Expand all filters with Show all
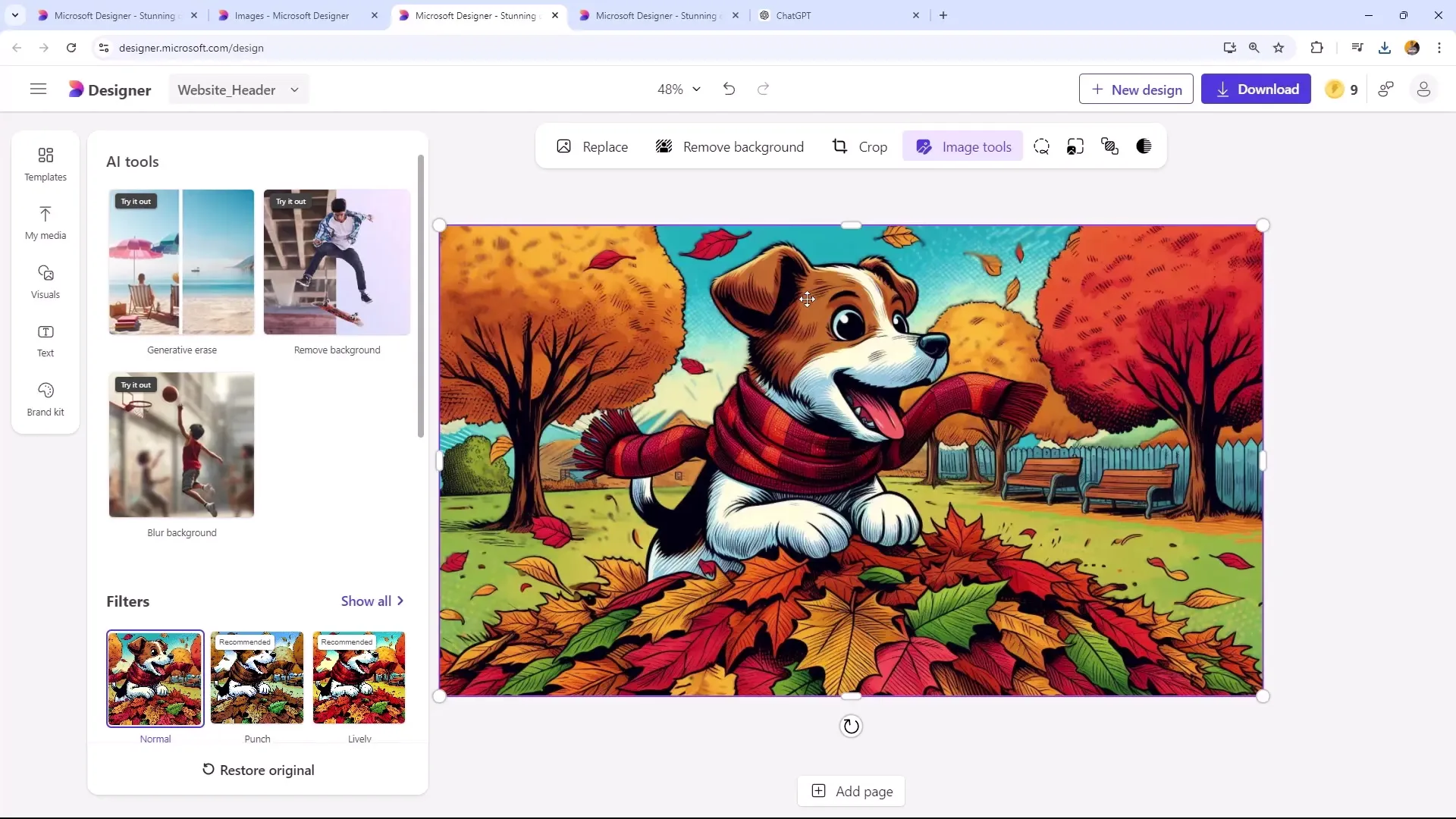The image size is (1456, 819). point(372,601)
